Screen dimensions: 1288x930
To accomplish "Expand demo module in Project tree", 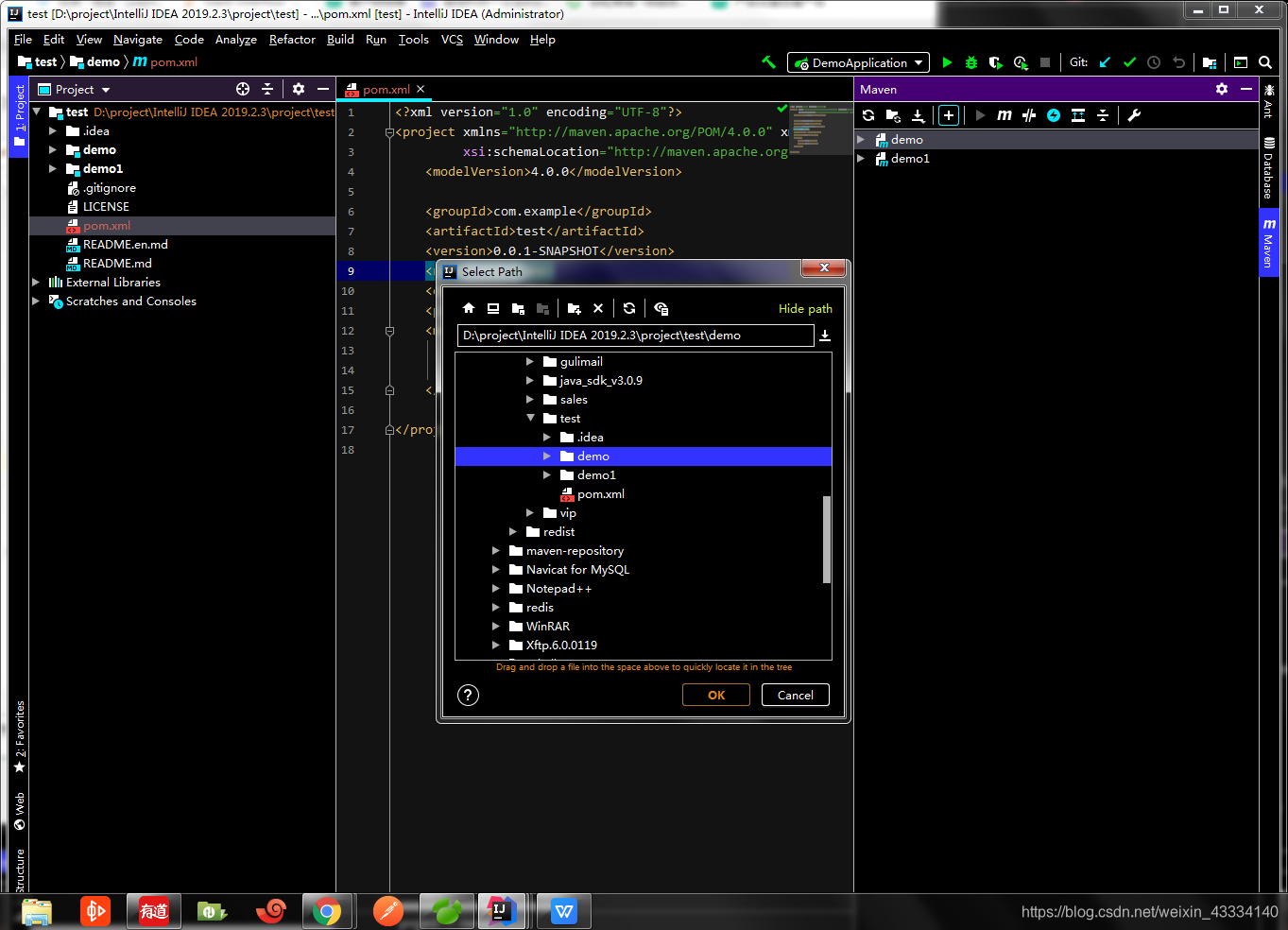I will 53,150.
